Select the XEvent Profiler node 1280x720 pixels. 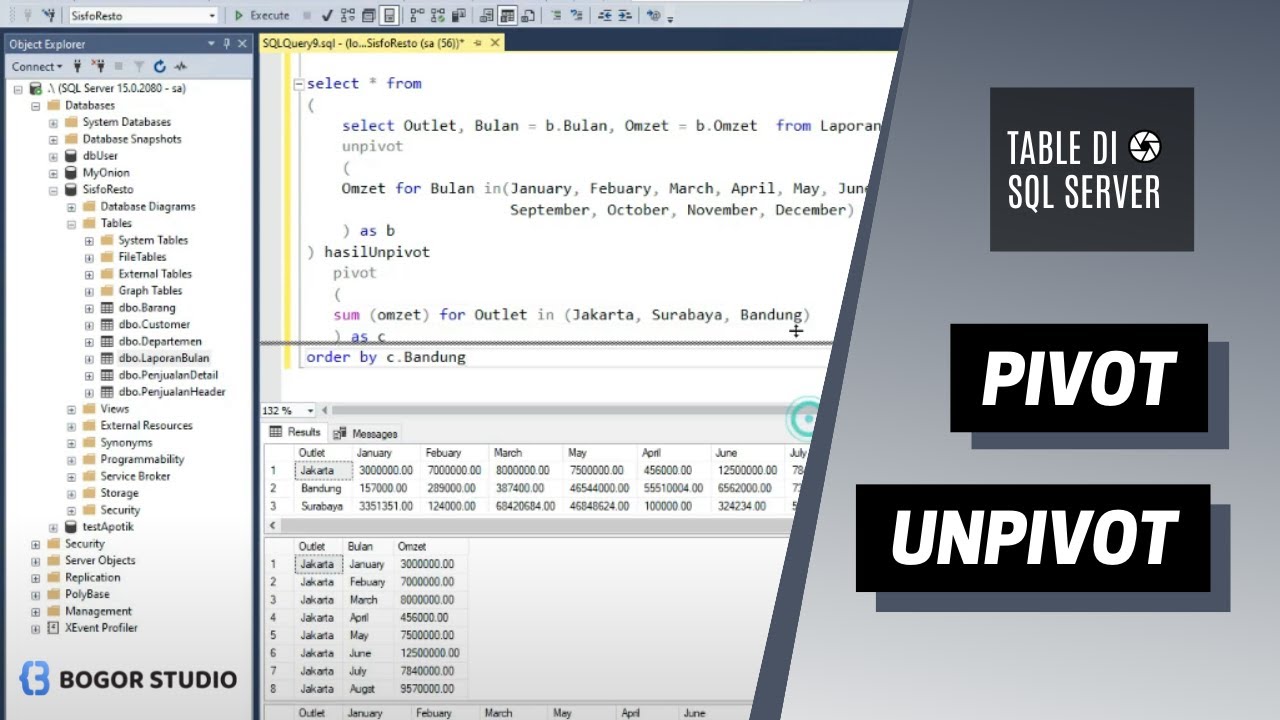point(101,628)
